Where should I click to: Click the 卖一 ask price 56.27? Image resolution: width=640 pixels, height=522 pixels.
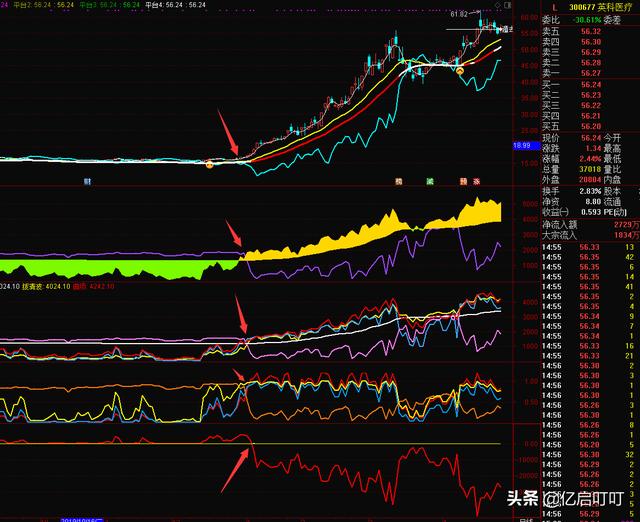(590, 73)
